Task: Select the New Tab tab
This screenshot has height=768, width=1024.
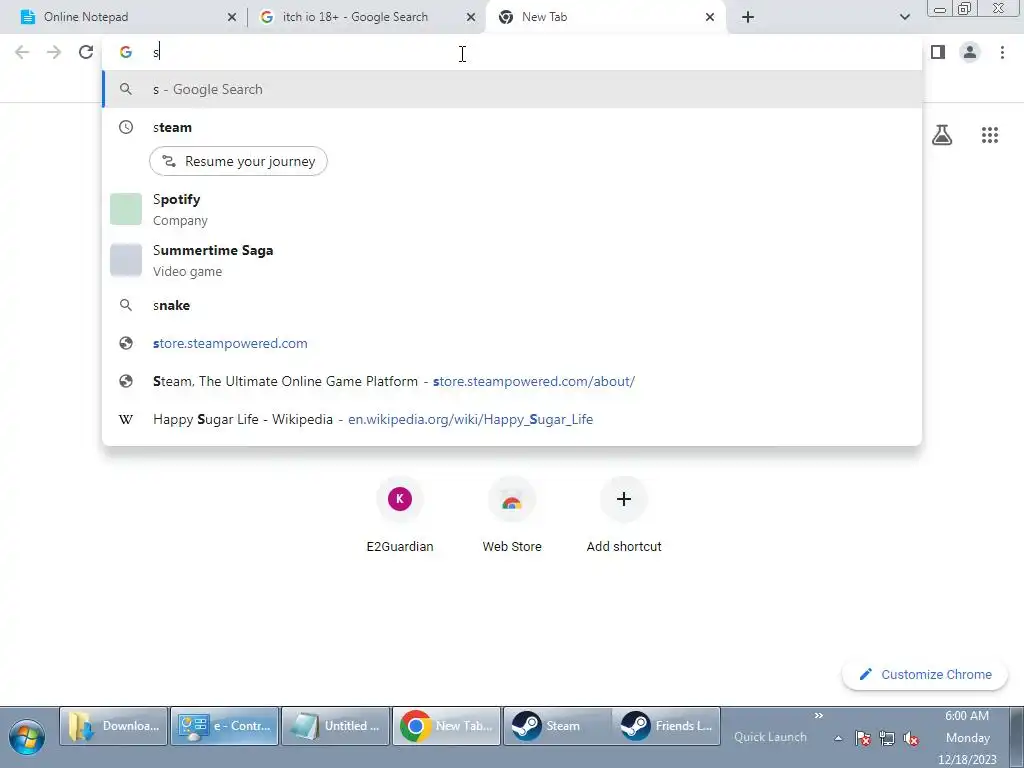Action: [604, 17]
